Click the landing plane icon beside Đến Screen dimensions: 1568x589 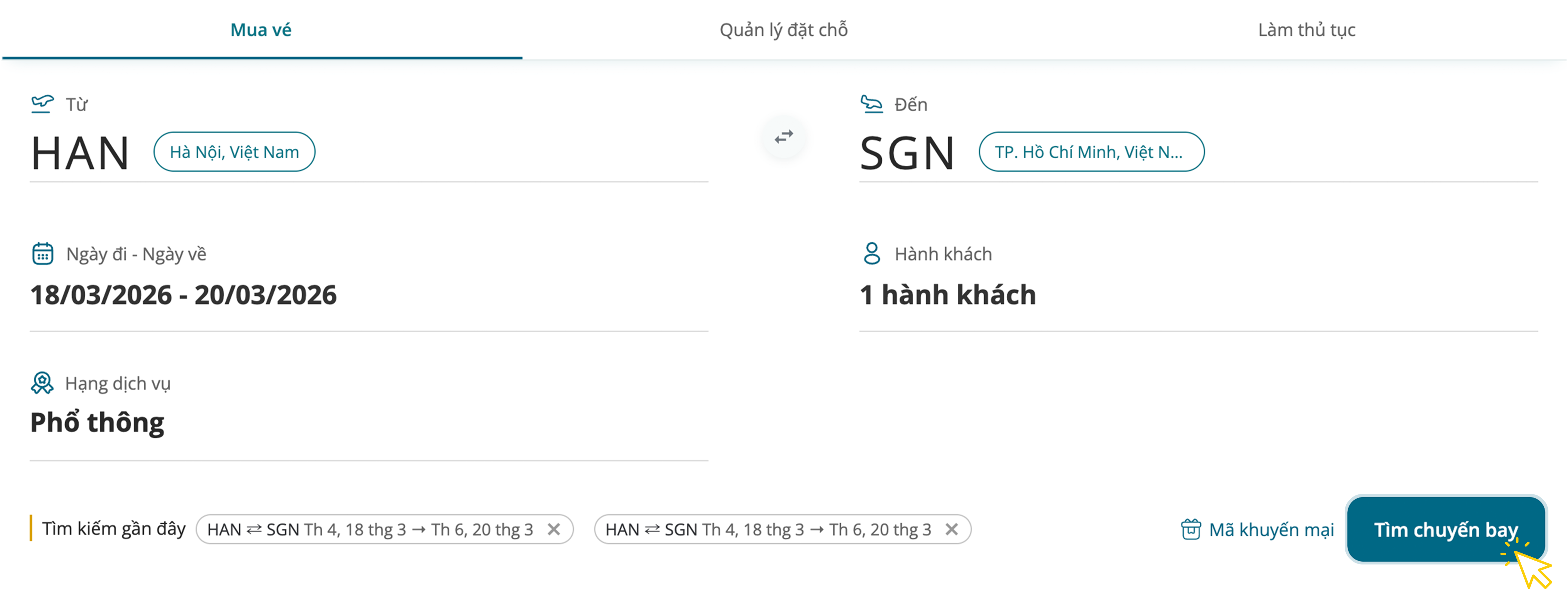click(x=871, y=103)
